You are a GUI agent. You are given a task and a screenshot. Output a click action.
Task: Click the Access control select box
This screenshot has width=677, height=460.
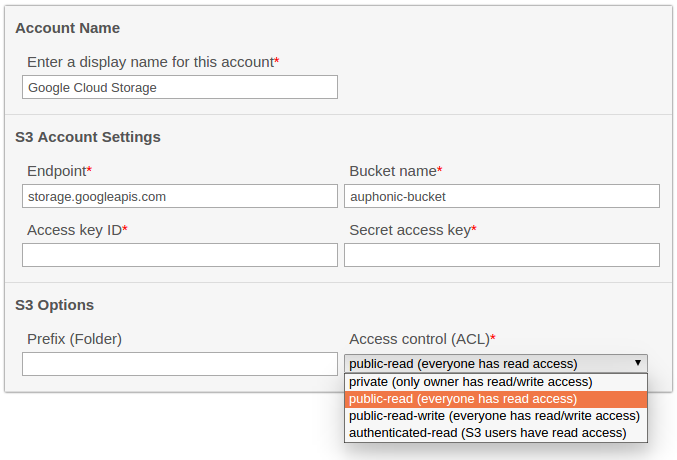[496, 364]
